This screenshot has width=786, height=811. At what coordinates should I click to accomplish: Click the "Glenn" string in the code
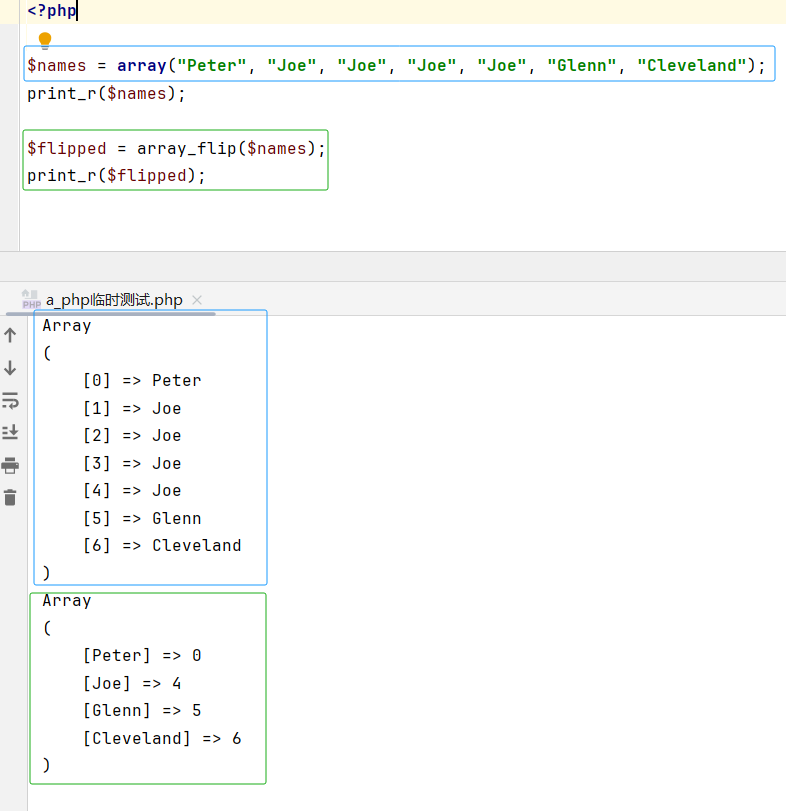582,66
